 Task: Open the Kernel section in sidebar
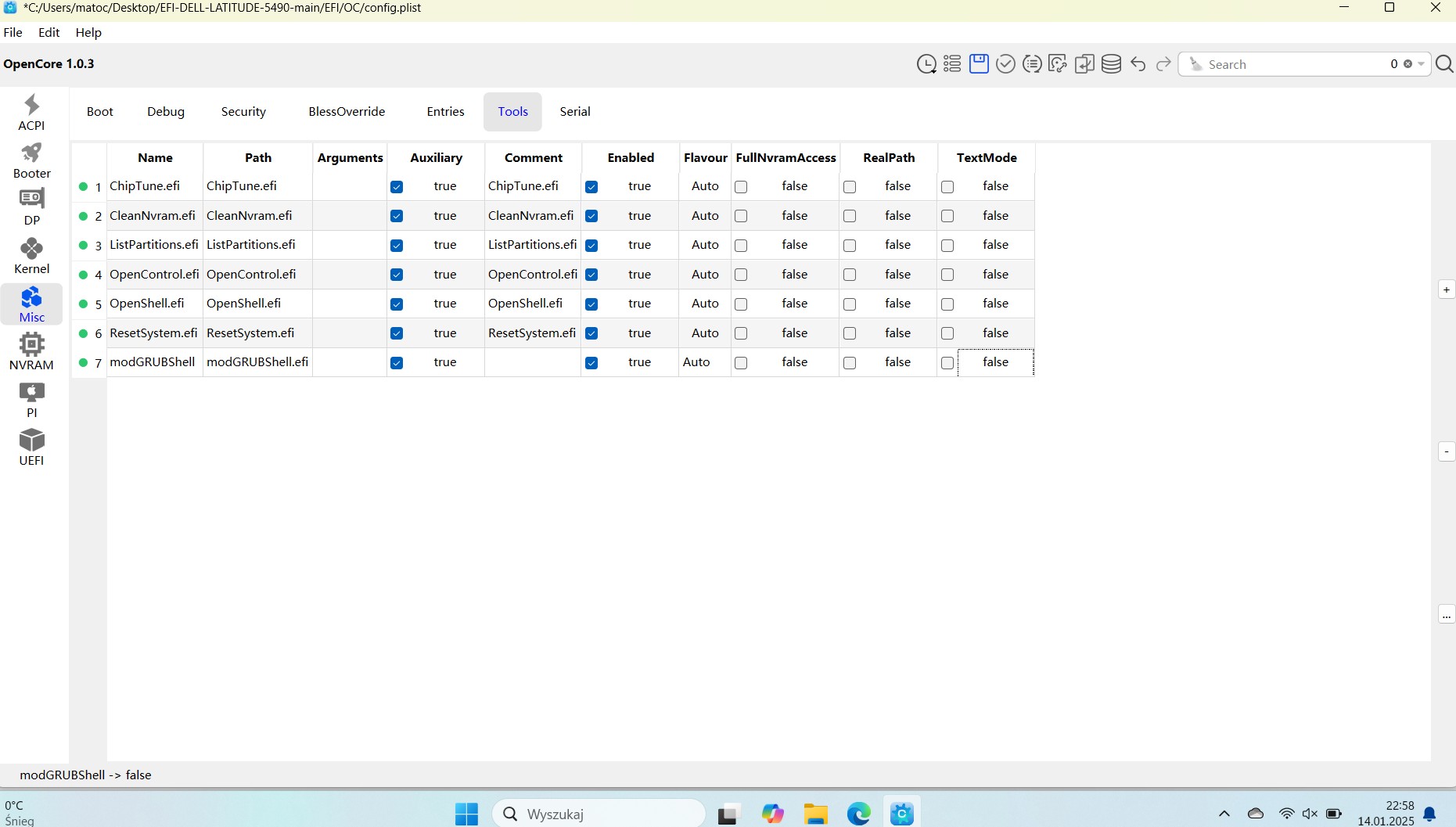pyautogui.click(x=31, y=256)
